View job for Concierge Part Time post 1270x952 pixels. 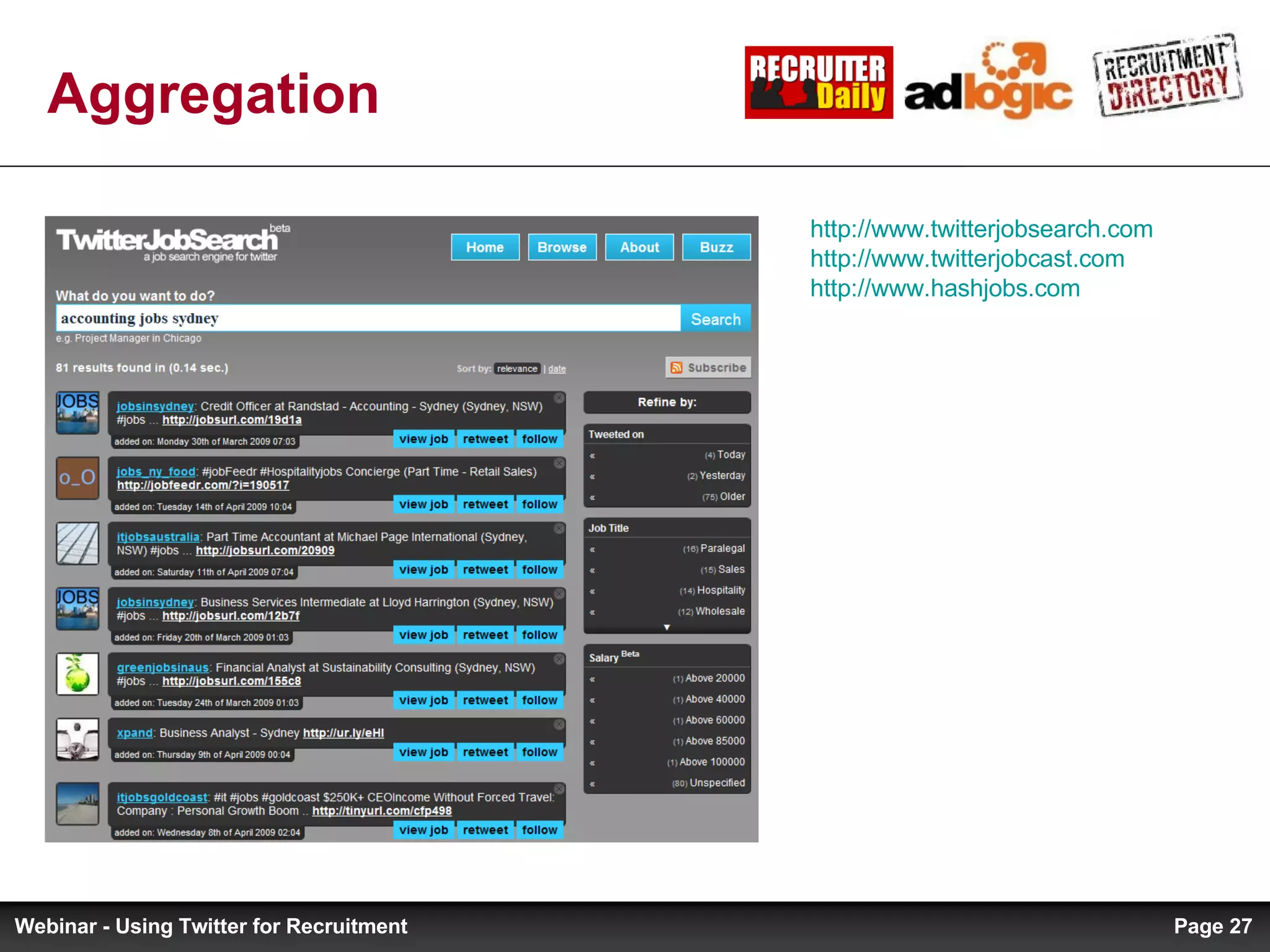424,504
